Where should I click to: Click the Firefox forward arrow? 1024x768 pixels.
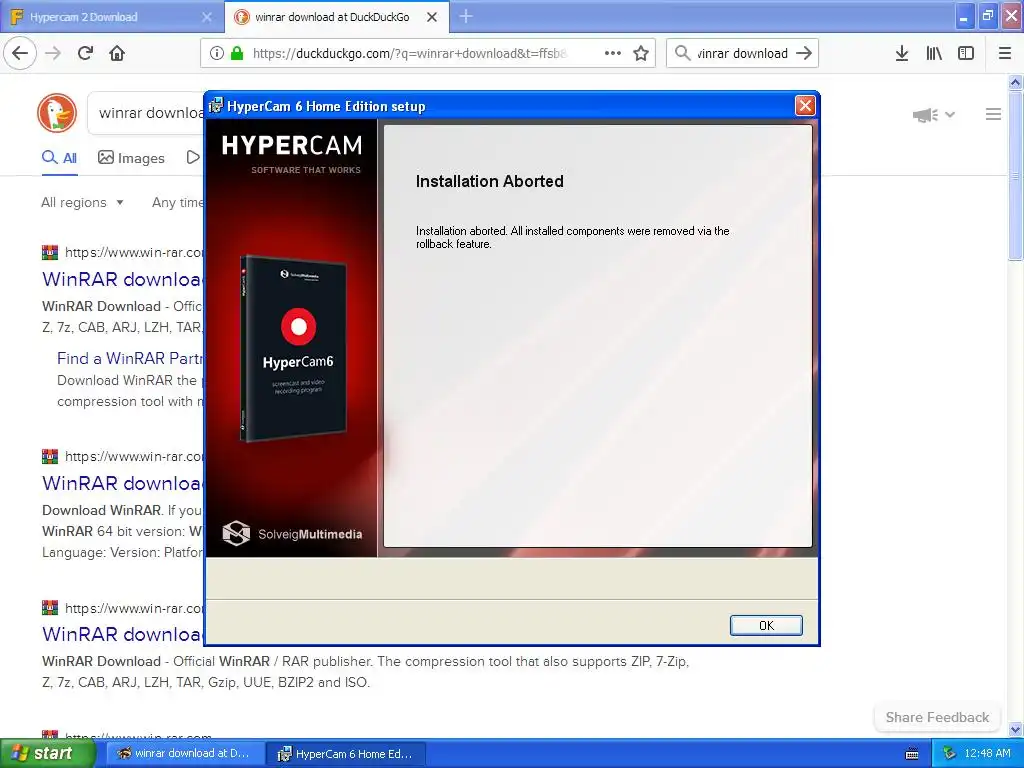click(53, 53)
